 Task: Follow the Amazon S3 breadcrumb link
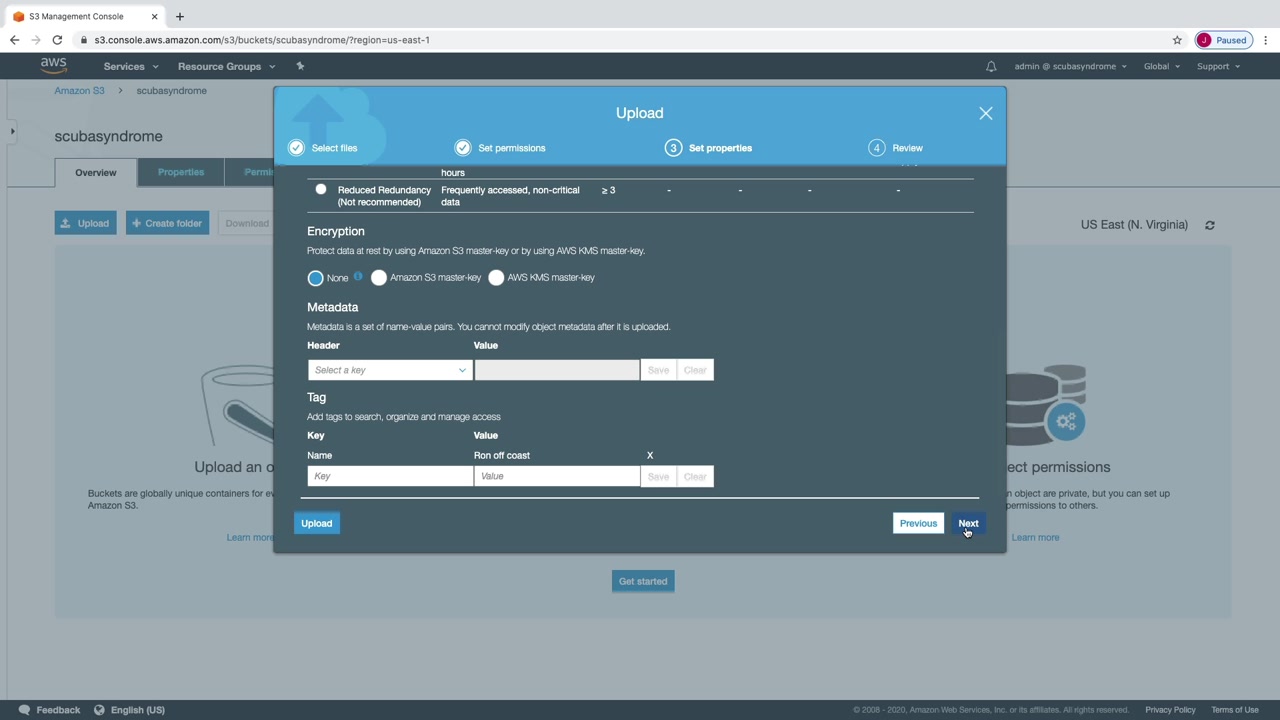point(79,91)
